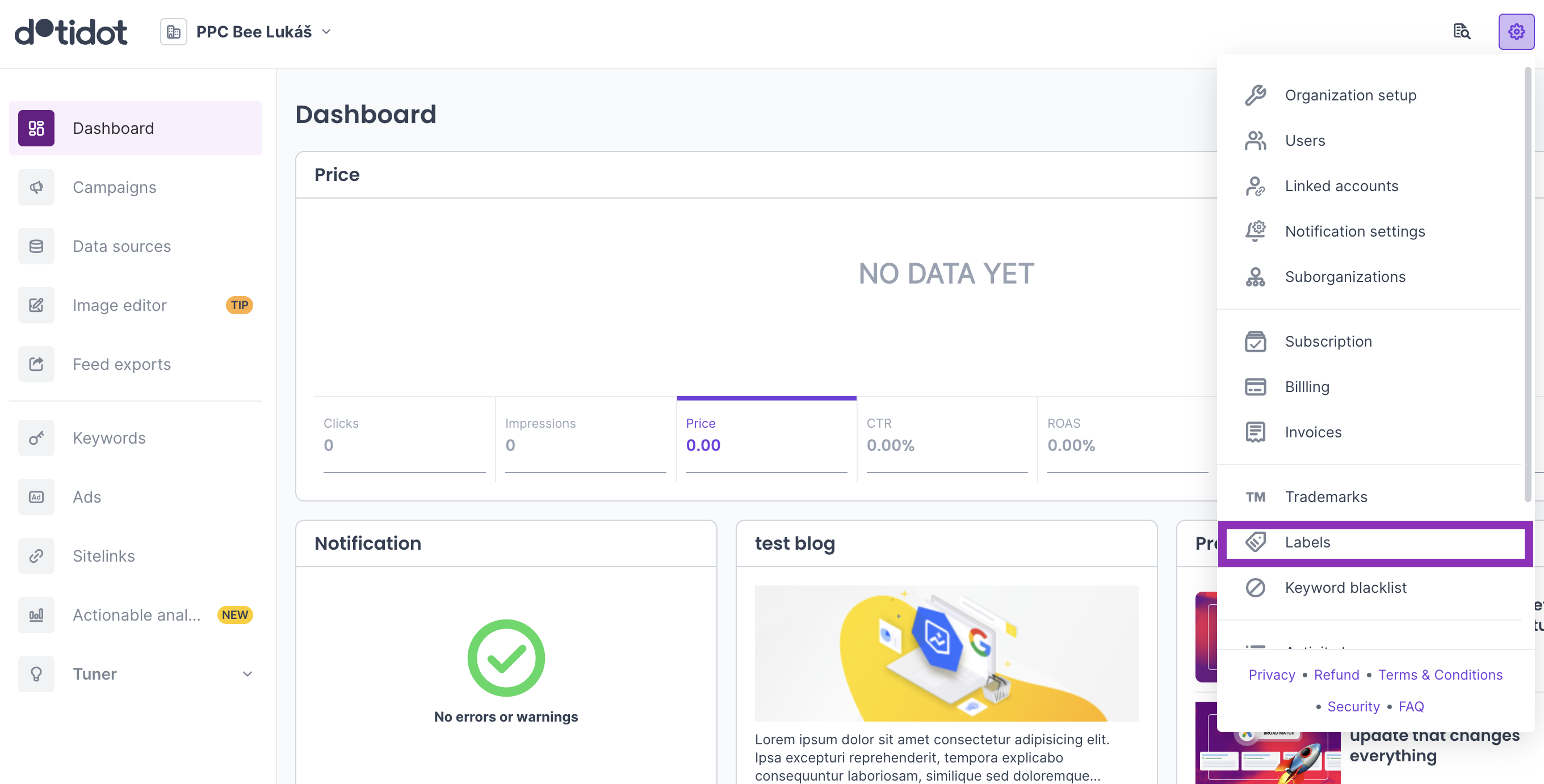Open the search document icon in header
This screenshot has width=1544, height=784.
(1461, 31)
